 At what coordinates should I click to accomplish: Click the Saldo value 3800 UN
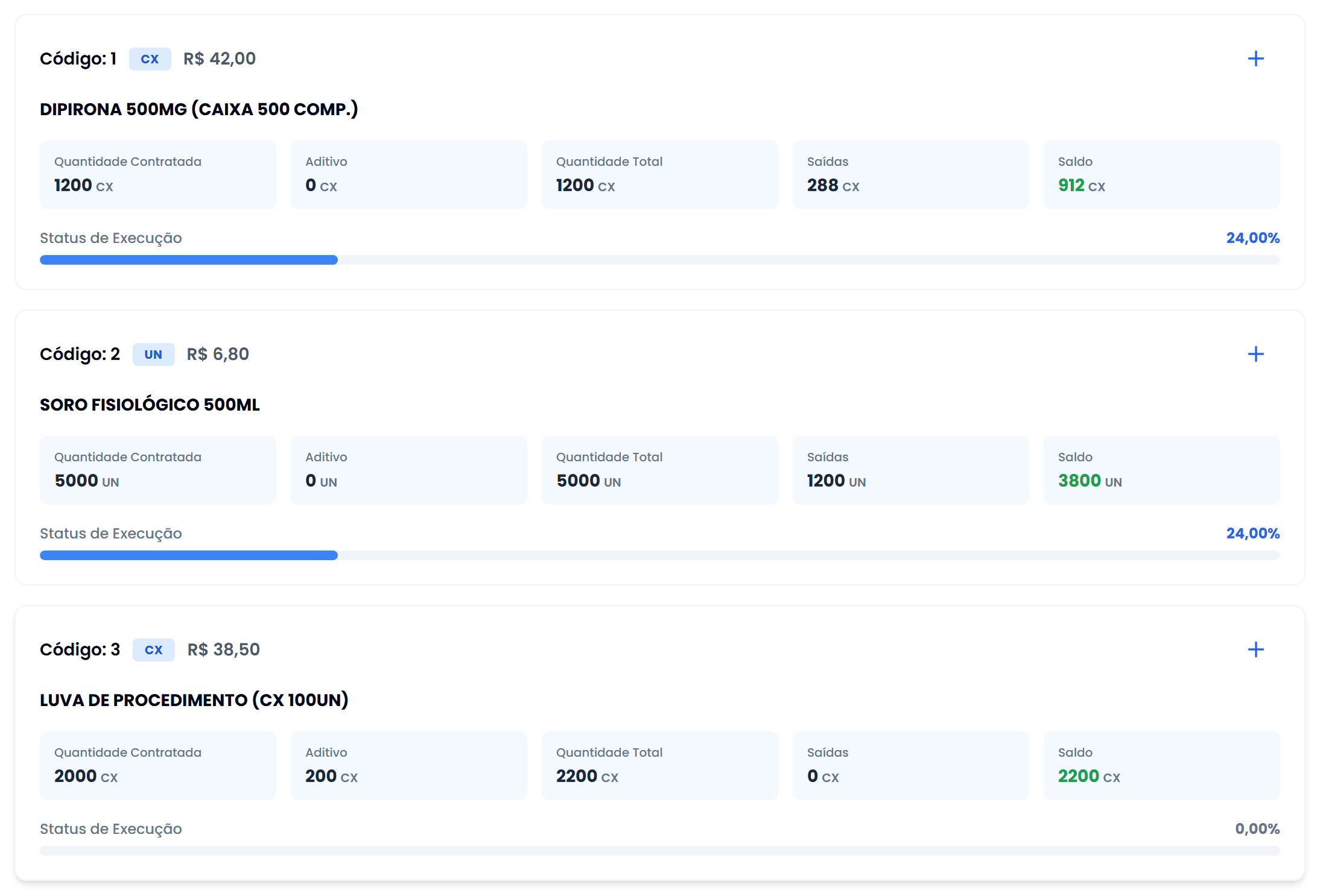(1090, 481)
